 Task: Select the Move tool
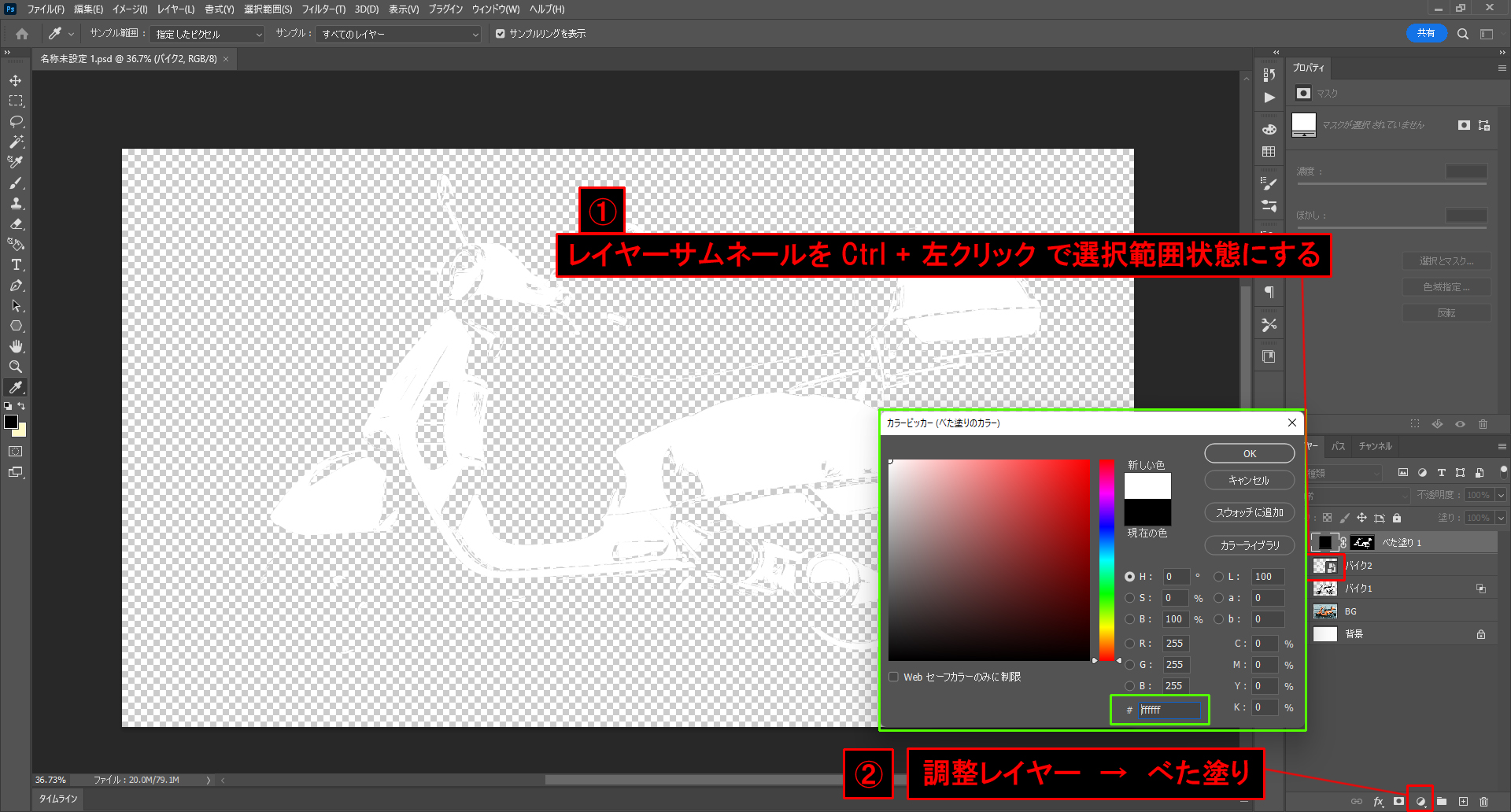pyautogui.click(x=16, y=81)
